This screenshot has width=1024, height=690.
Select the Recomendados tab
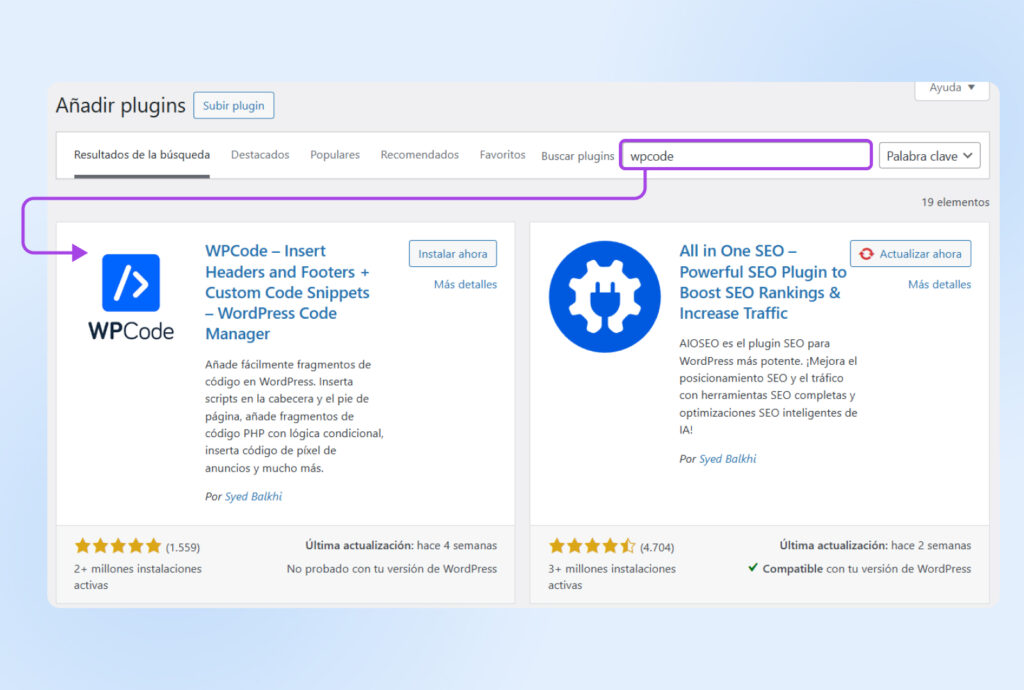(419, 155)
